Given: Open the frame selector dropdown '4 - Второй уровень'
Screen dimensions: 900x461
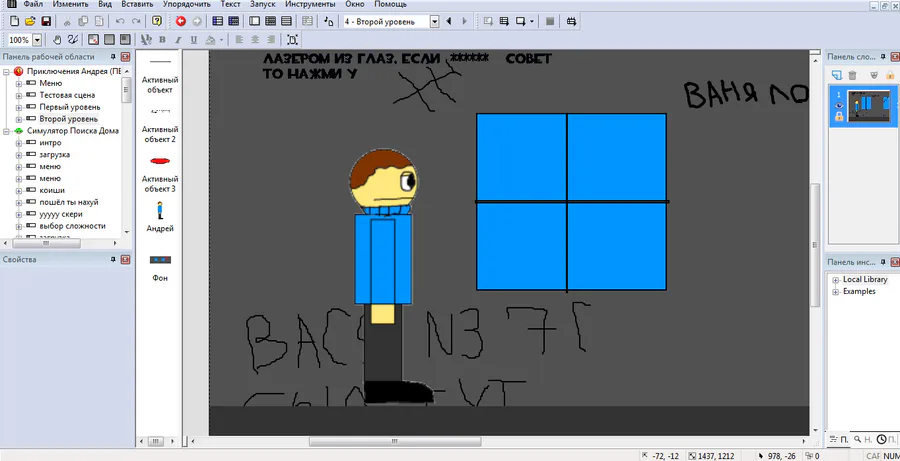Looking at the screenshot, I should [435, 22].
